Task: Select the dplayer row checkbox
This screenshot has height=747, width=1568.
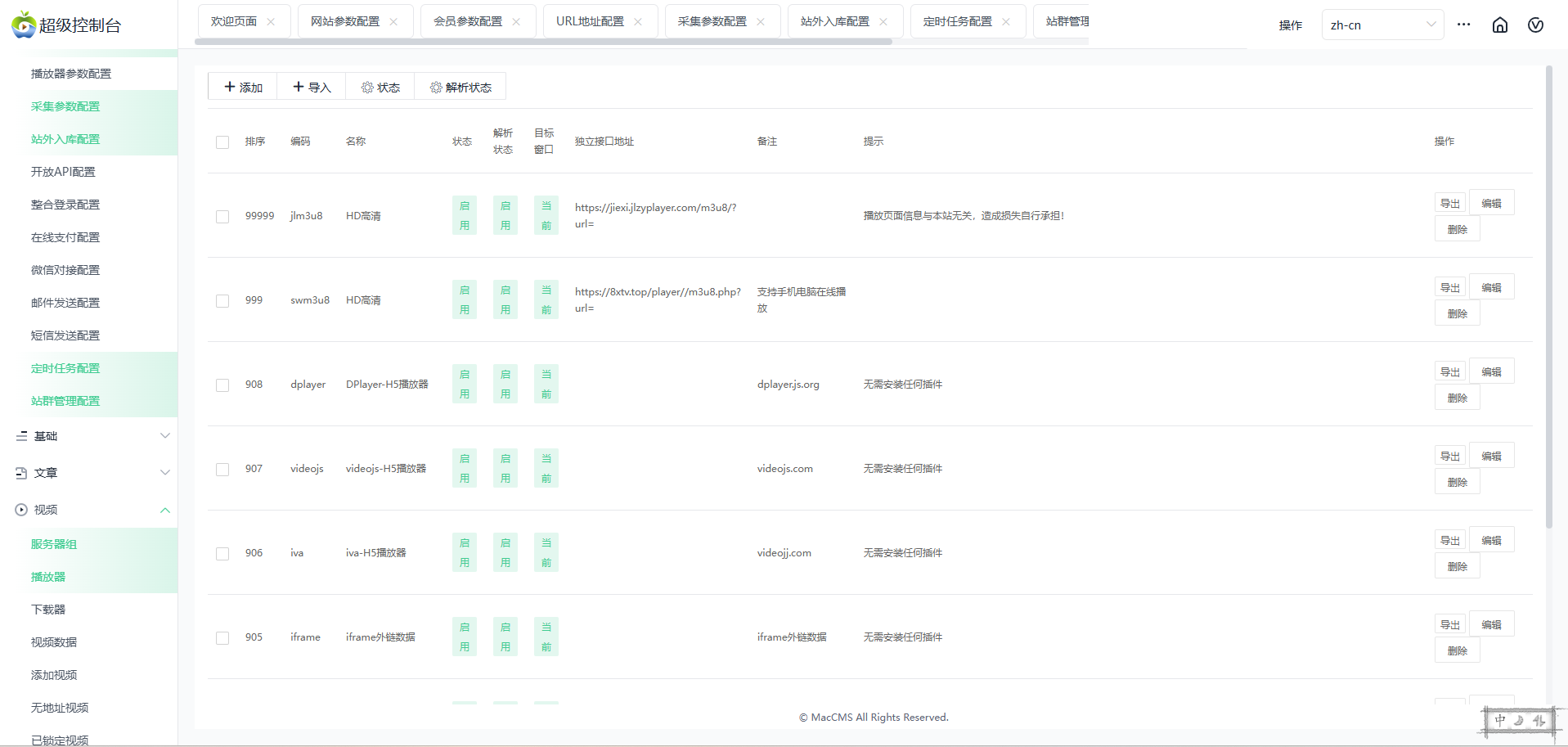Action: pos(222,385)
